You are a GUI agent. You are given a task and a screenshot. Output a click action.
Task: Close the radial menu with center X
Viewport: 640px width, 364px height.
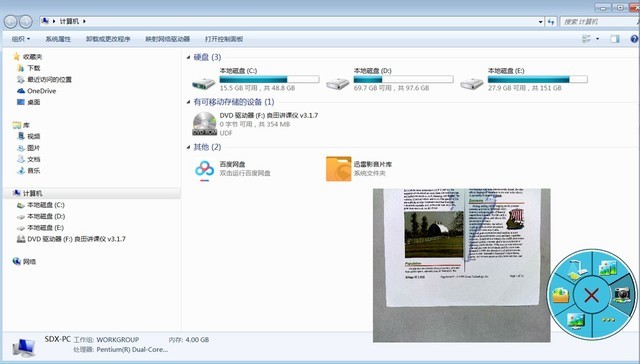(591, 295)
